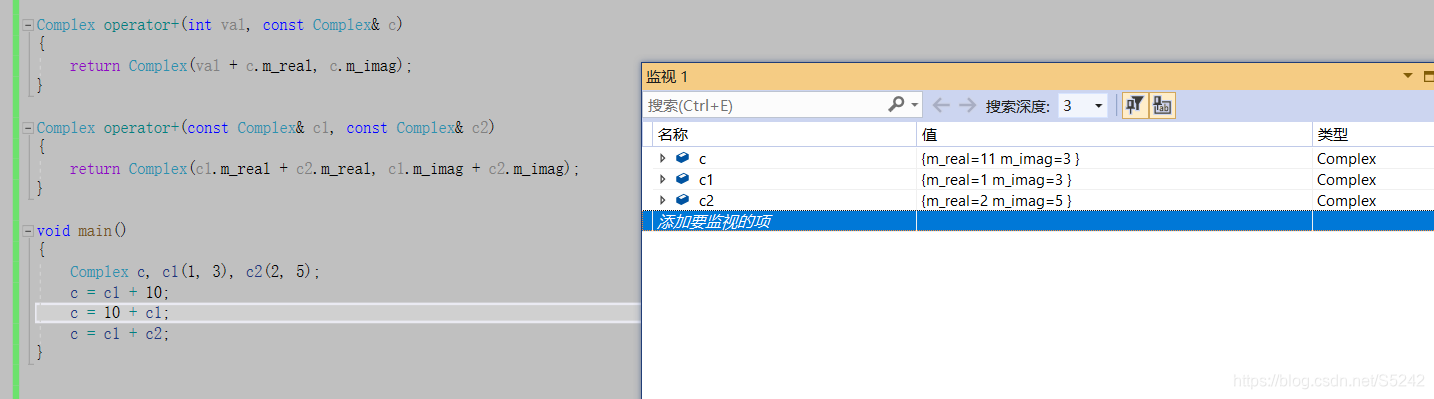Open the search options dropdown arrow beside magnifier
Screen dimensions: 1434x399
point(914,105)
